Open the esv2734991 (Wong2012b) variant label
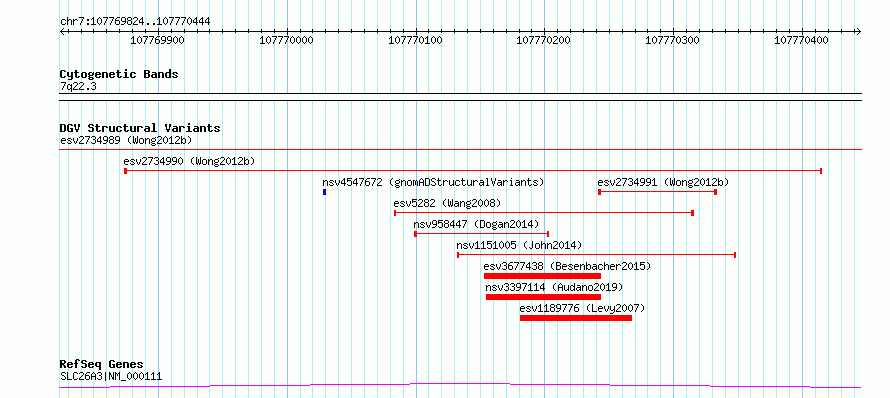The image size is (890, 398). pyautogui.click(x=663, y=182)
